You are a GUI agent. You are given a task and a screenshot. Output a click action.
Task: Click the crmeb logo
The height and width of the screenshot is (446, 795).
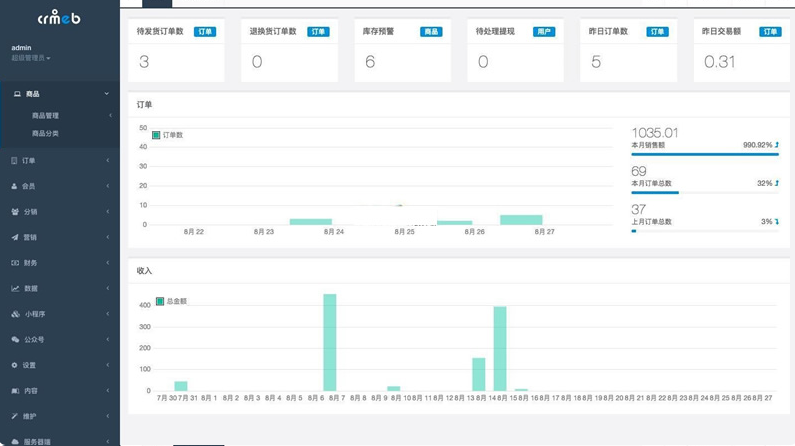[x=59, y=18]
